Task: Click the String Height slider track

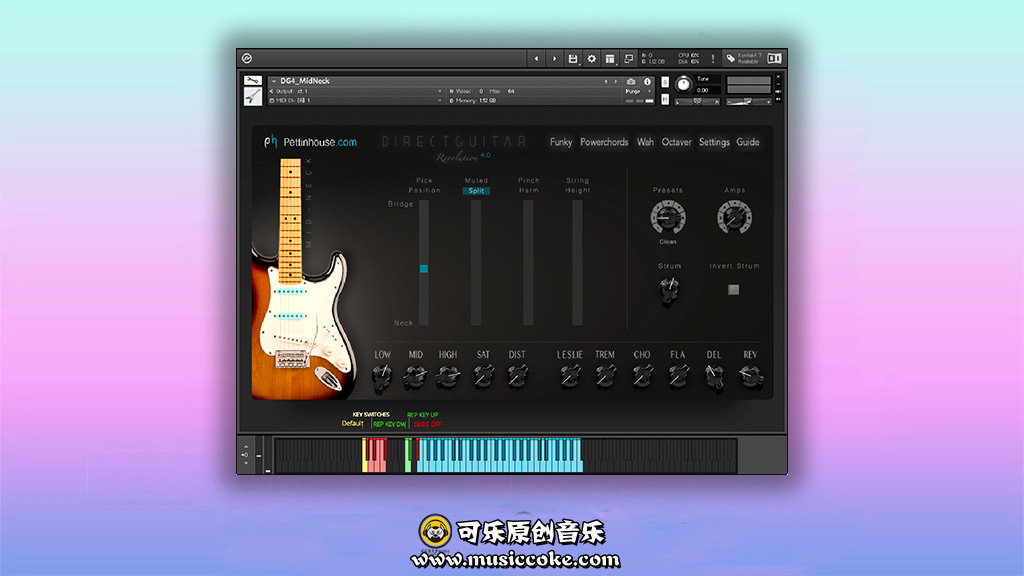Action: tap(577, 263)
